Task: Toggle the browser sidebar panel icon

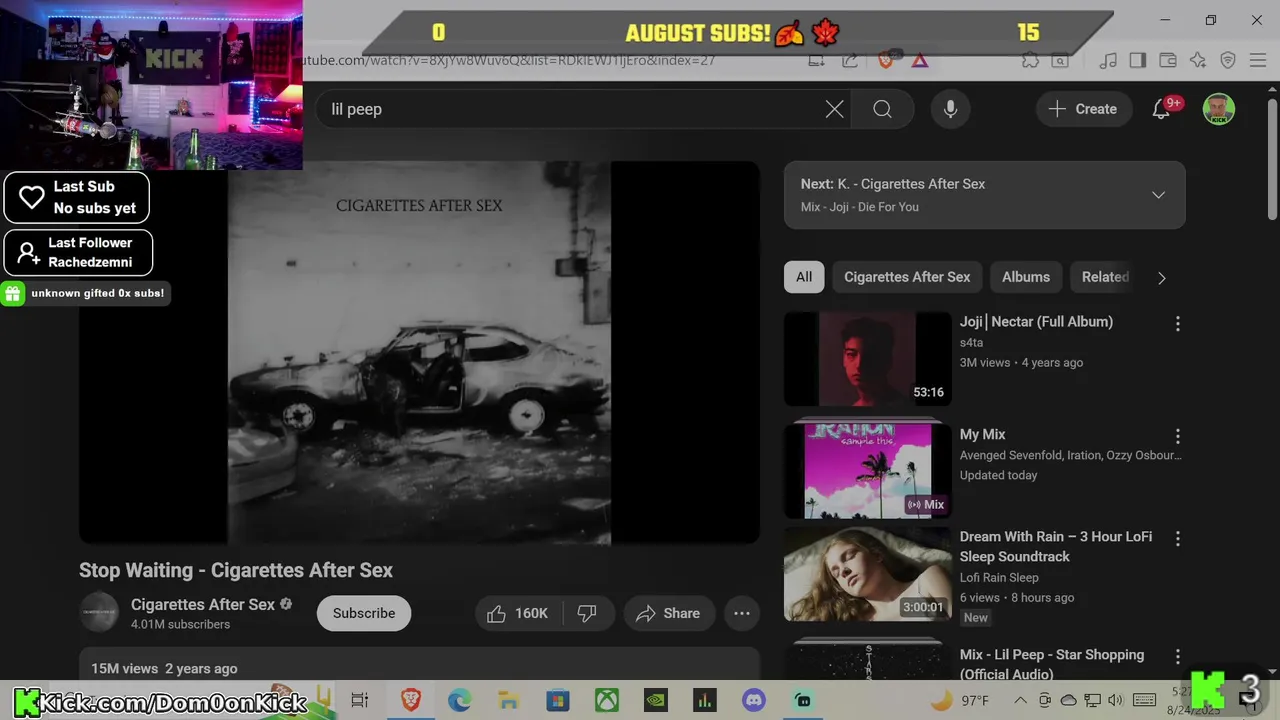Action: 1137,60
